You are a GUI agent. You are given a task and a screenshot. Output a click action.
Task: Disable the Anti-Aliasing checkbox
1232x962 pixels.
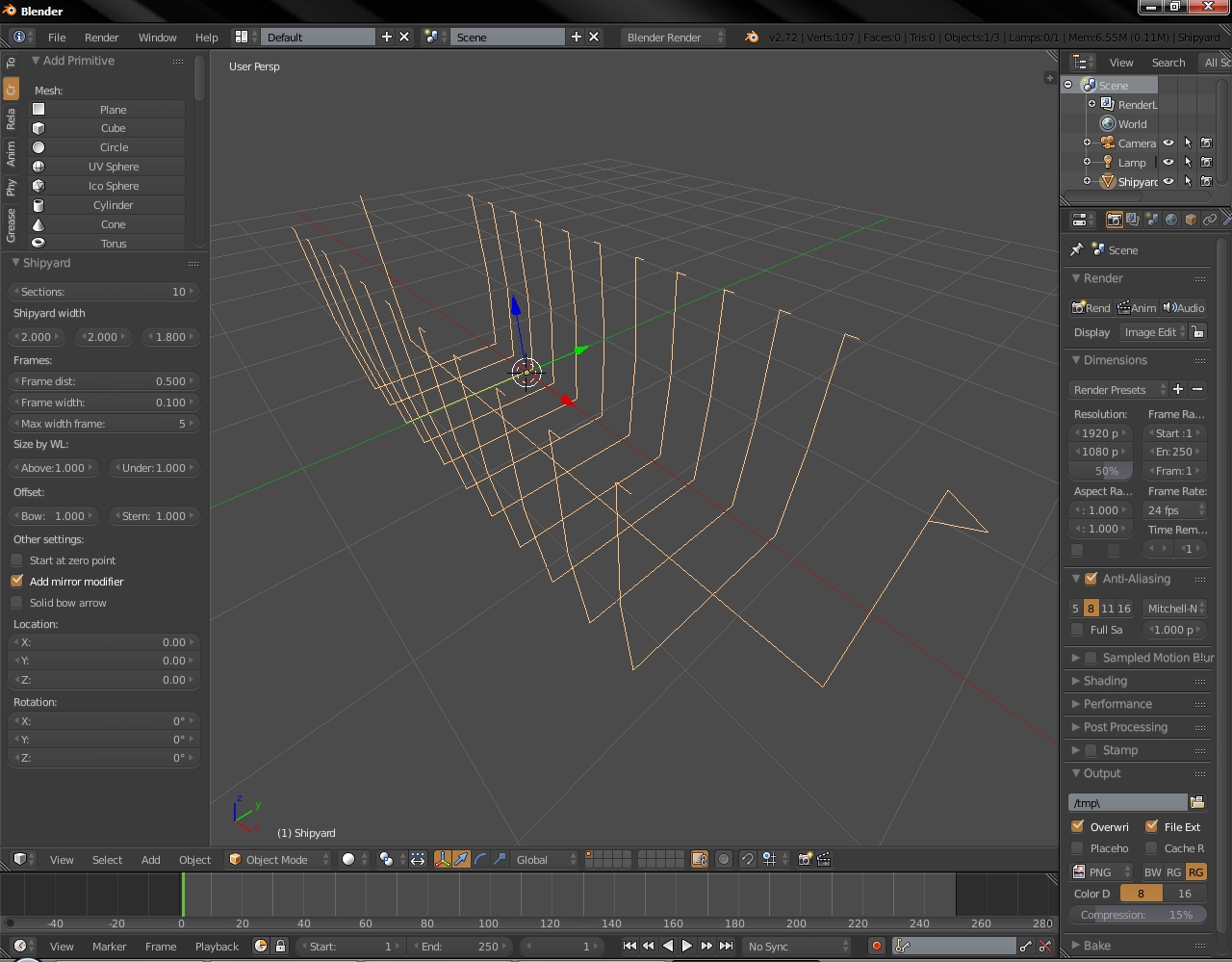tap(1091, 579)
